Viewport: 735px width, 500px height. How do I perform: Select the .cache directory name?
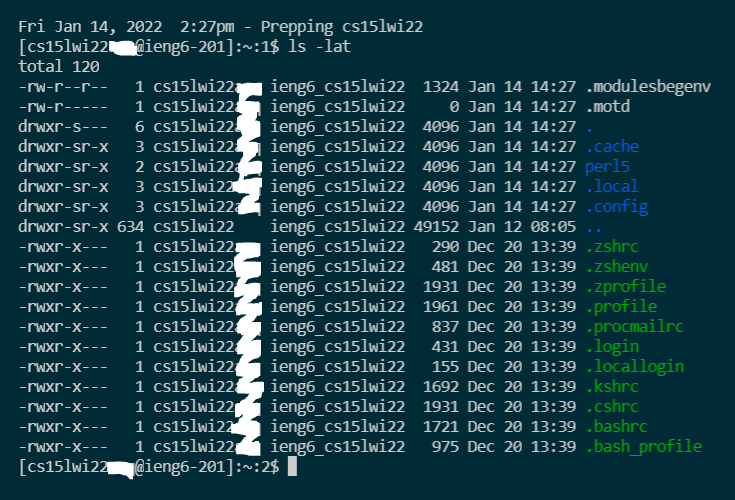[612, 147]
